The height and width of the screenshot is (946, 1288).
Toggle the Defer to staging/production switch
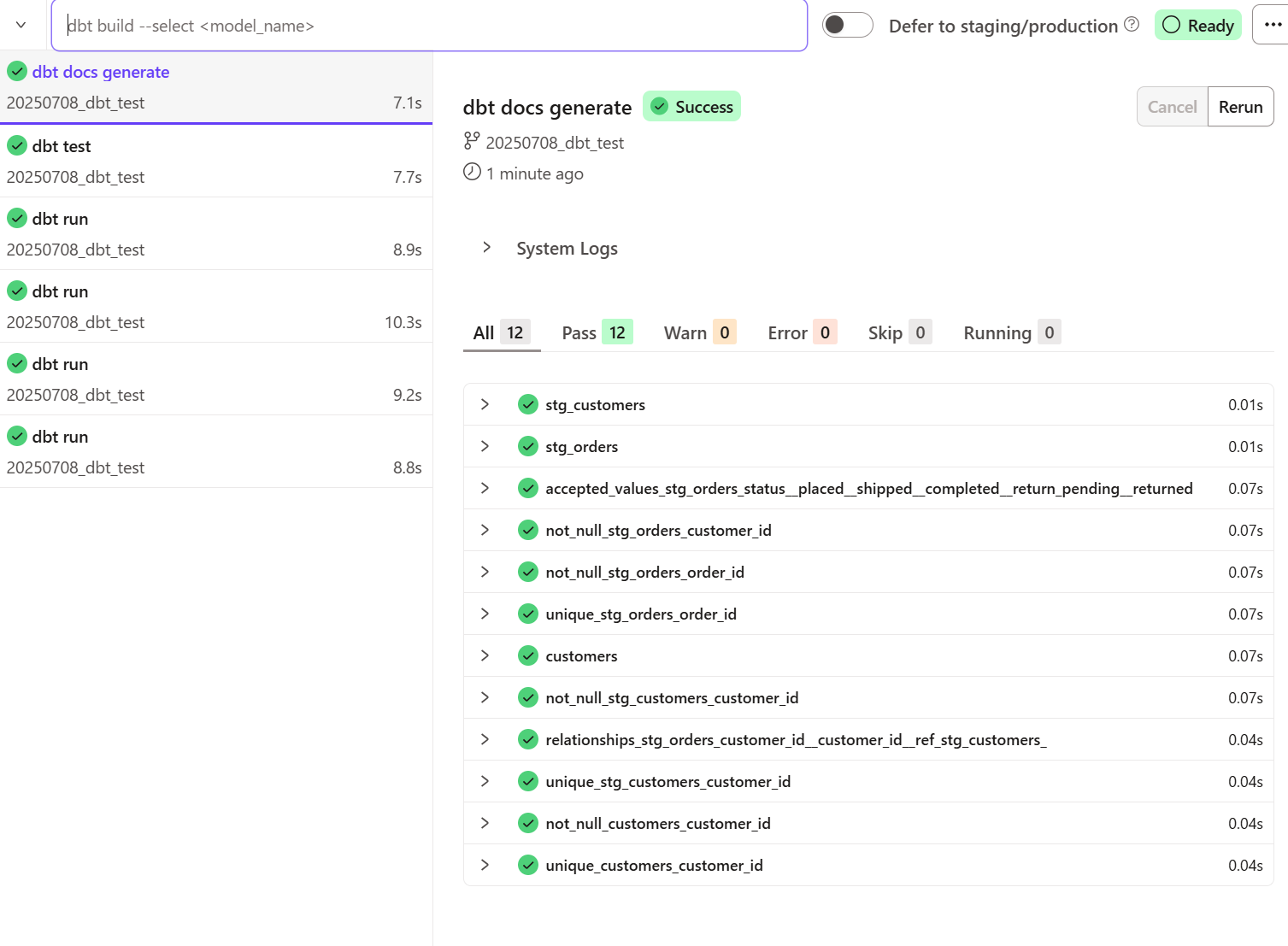847,25
